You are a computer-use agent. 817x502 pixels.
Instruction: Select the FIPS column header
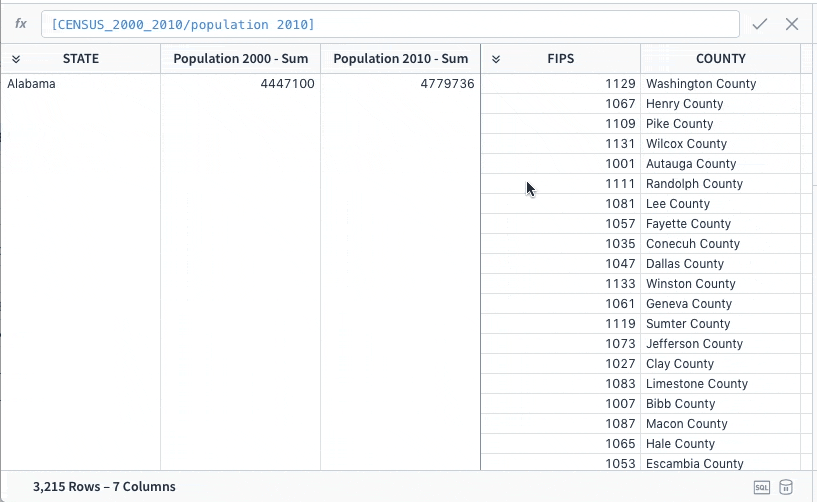pyautogui.click(x=561, y=58)
